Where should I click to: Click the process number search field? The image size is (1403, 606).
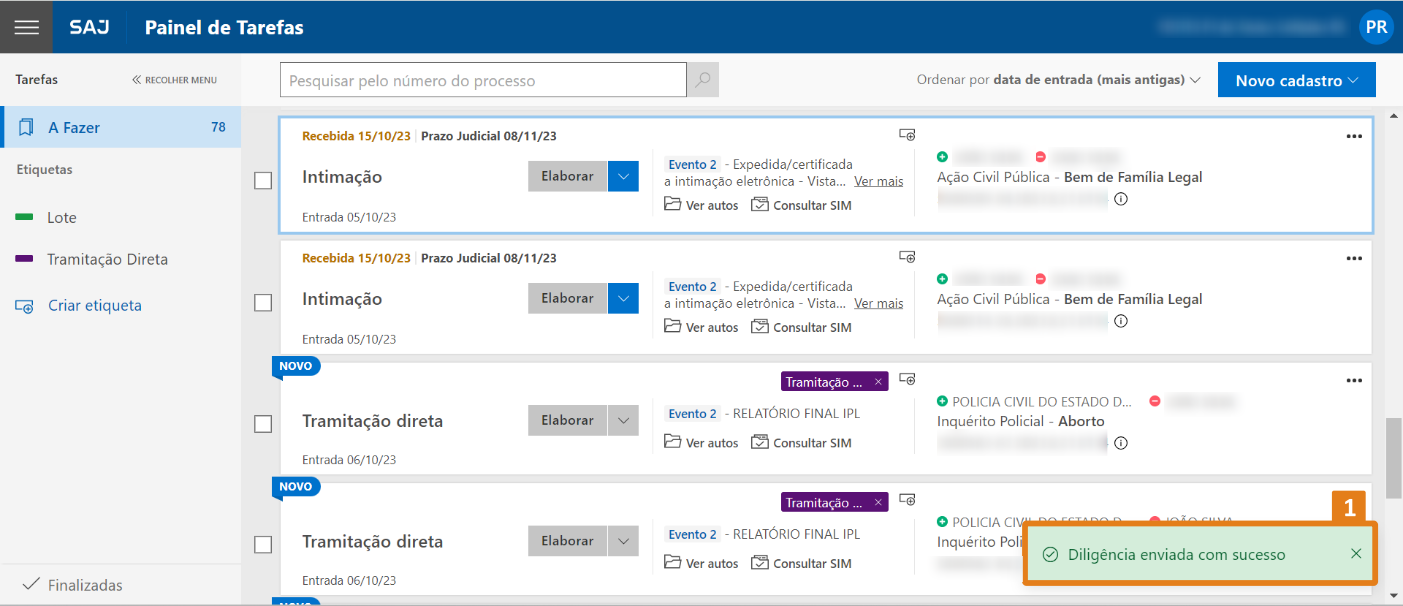(482, 80)
